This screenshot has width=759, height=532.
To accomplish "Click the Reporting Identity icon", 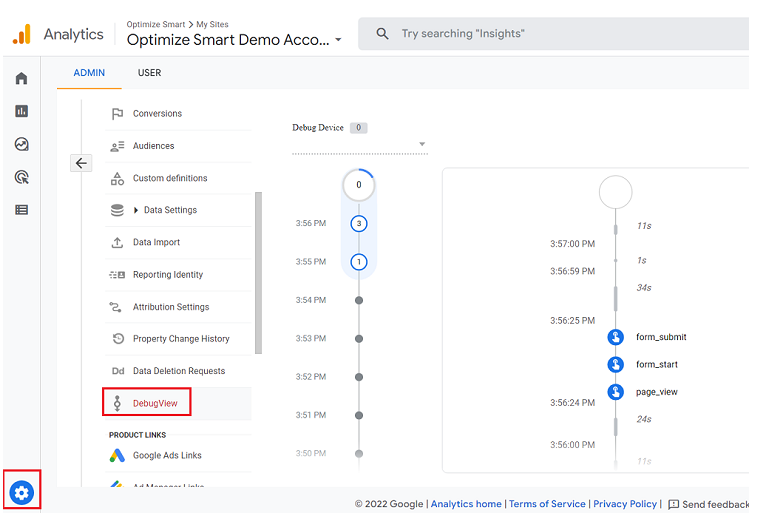I will (x=117, y=275).
